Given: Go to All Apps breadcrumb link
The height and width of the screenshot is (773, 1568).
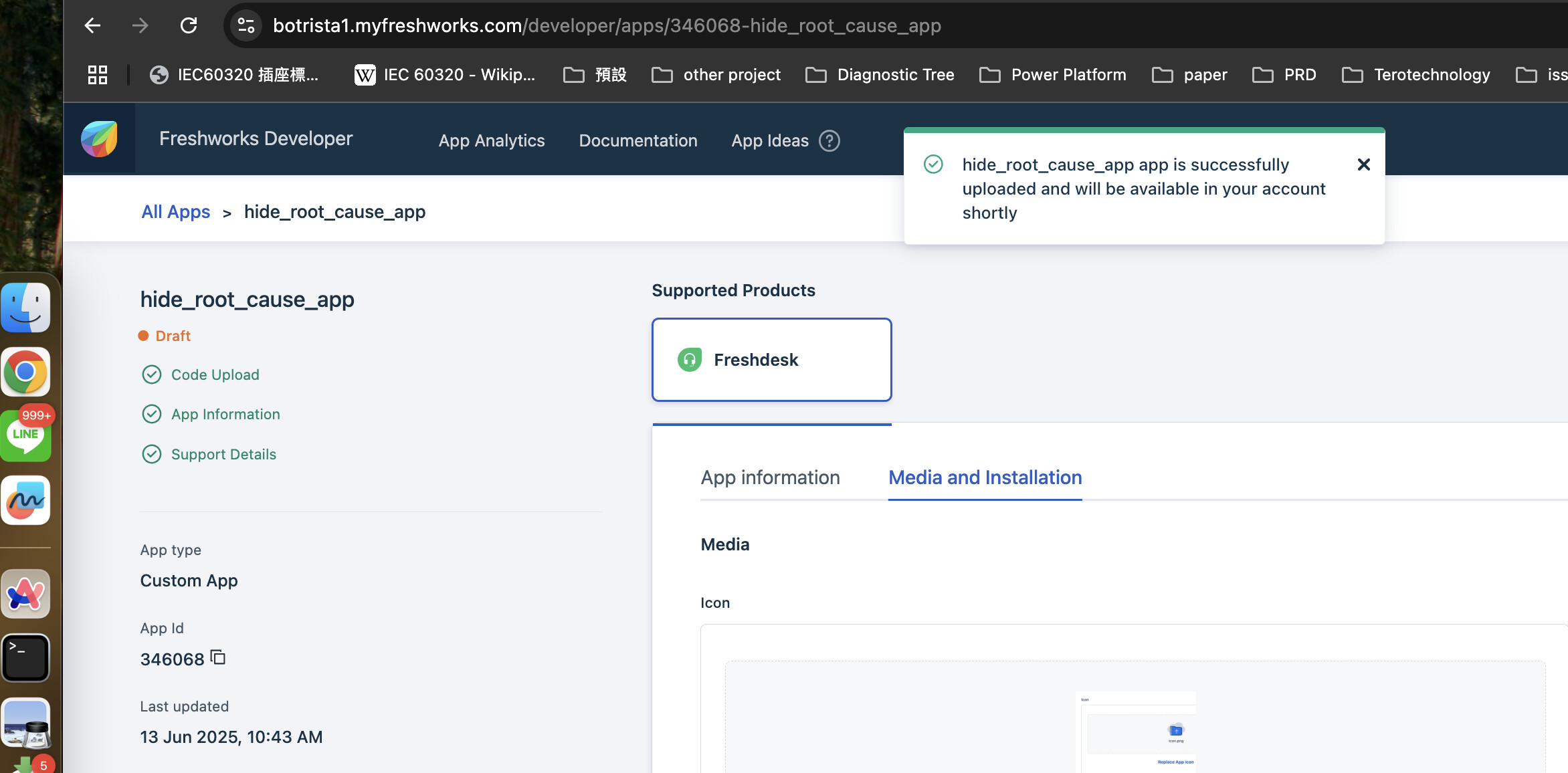Looking at the screenshot, I should (176, 211).
